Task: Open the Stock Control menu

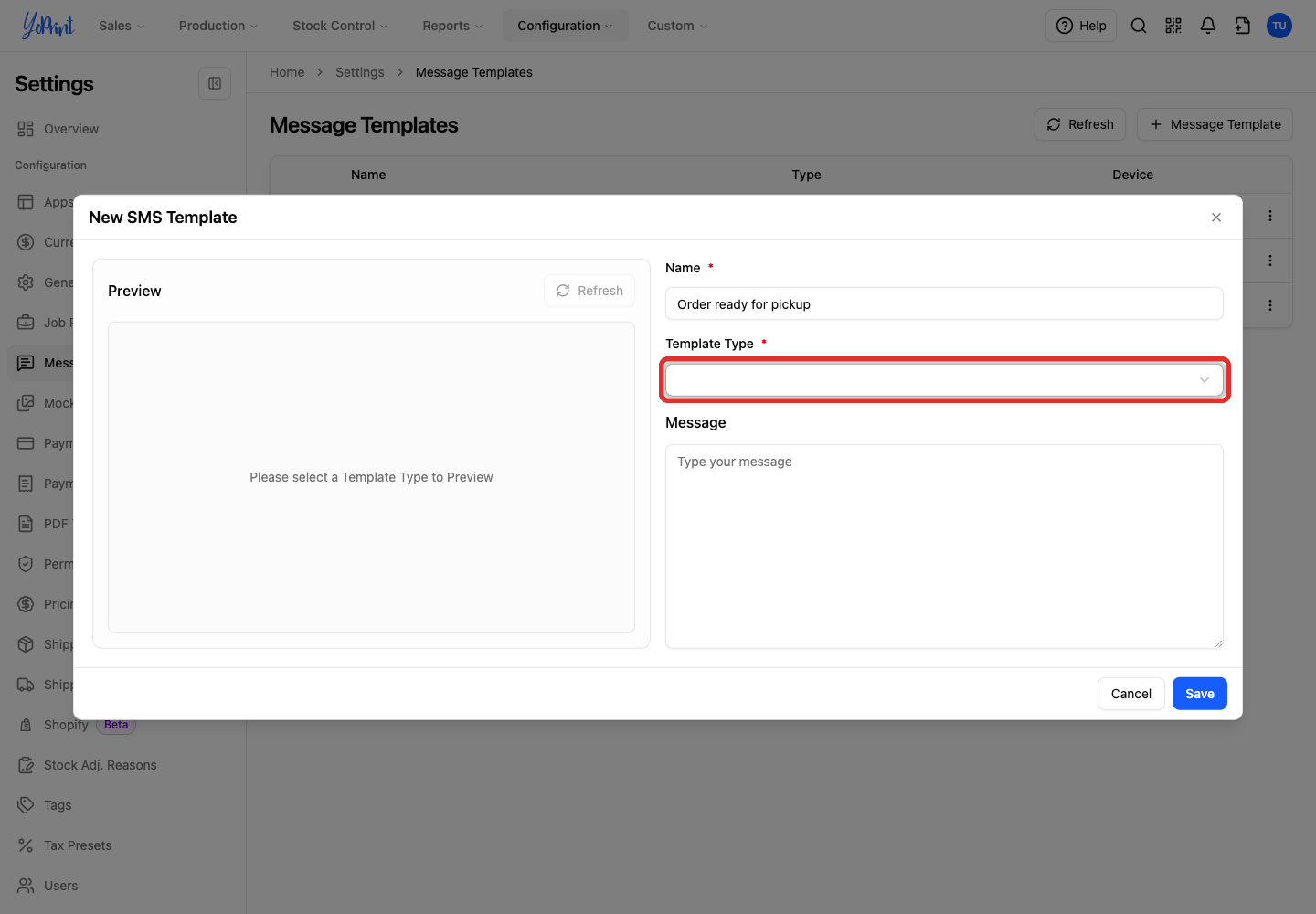Action: 340,26
